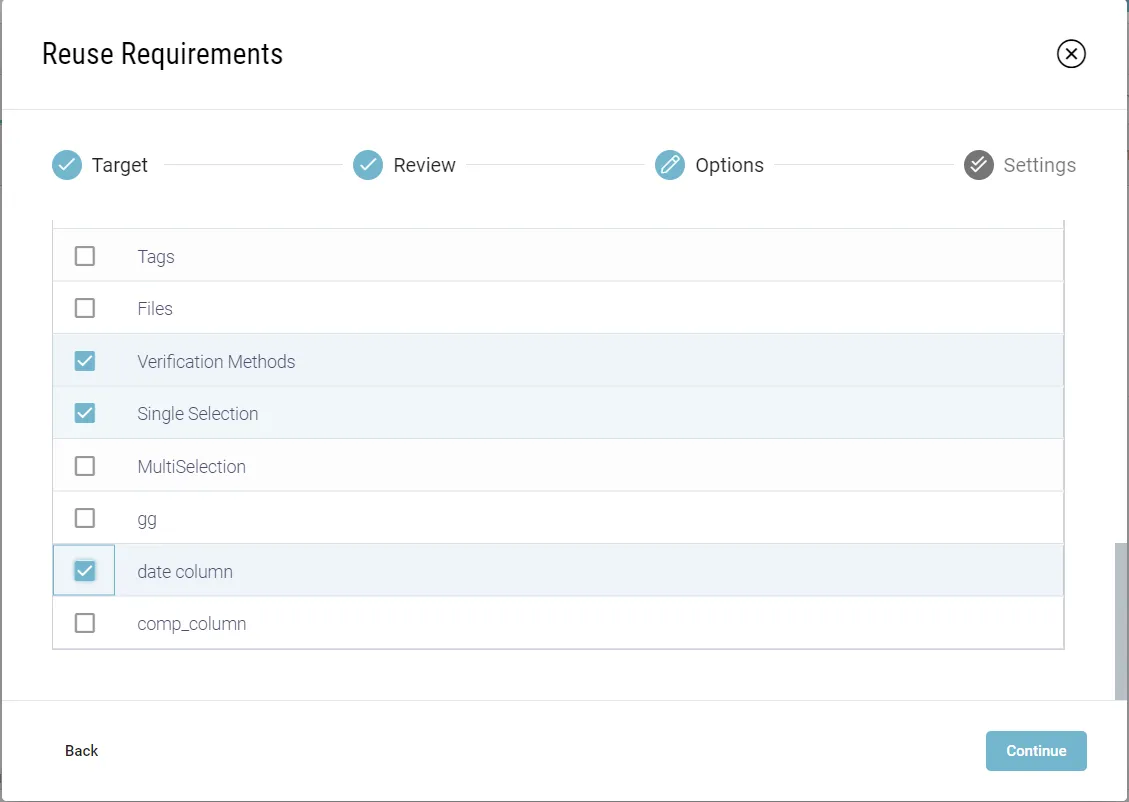The height and width of the screenshot is (802, 1129).
Task: Enable the gg checkbox
Action: pyautogui.click(x=85, y=518)
